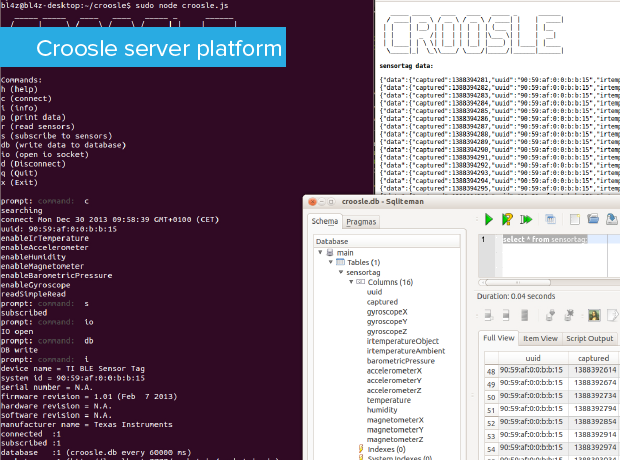Select accelerometerY in schema tree
The width and height of the screenshot is (620, 460).
[x=394, y=380]
